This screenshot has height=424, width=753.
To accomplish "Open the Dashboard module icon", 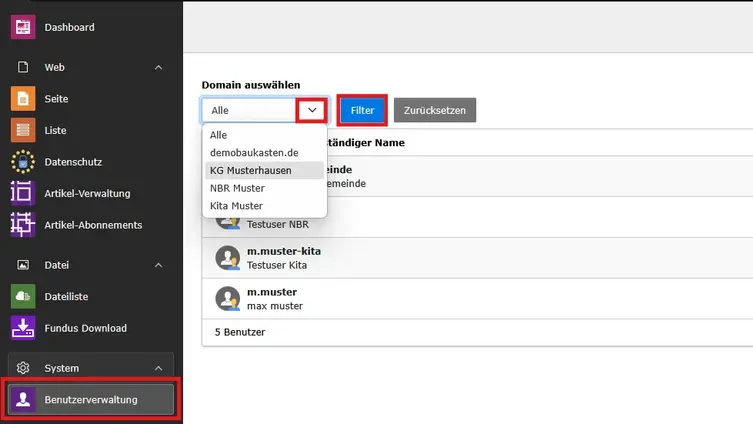I will (x=22, y=27).
